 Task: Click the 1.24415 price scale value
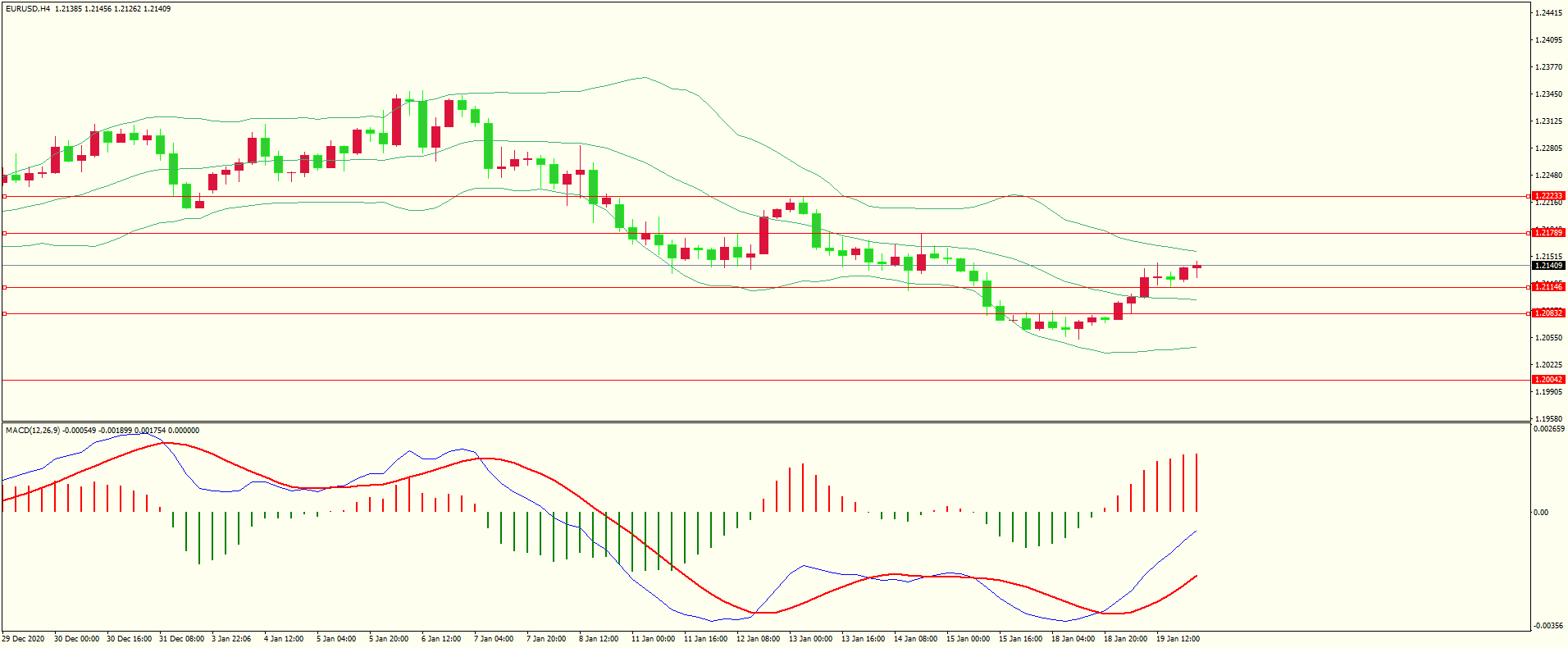click(1547, 13)
